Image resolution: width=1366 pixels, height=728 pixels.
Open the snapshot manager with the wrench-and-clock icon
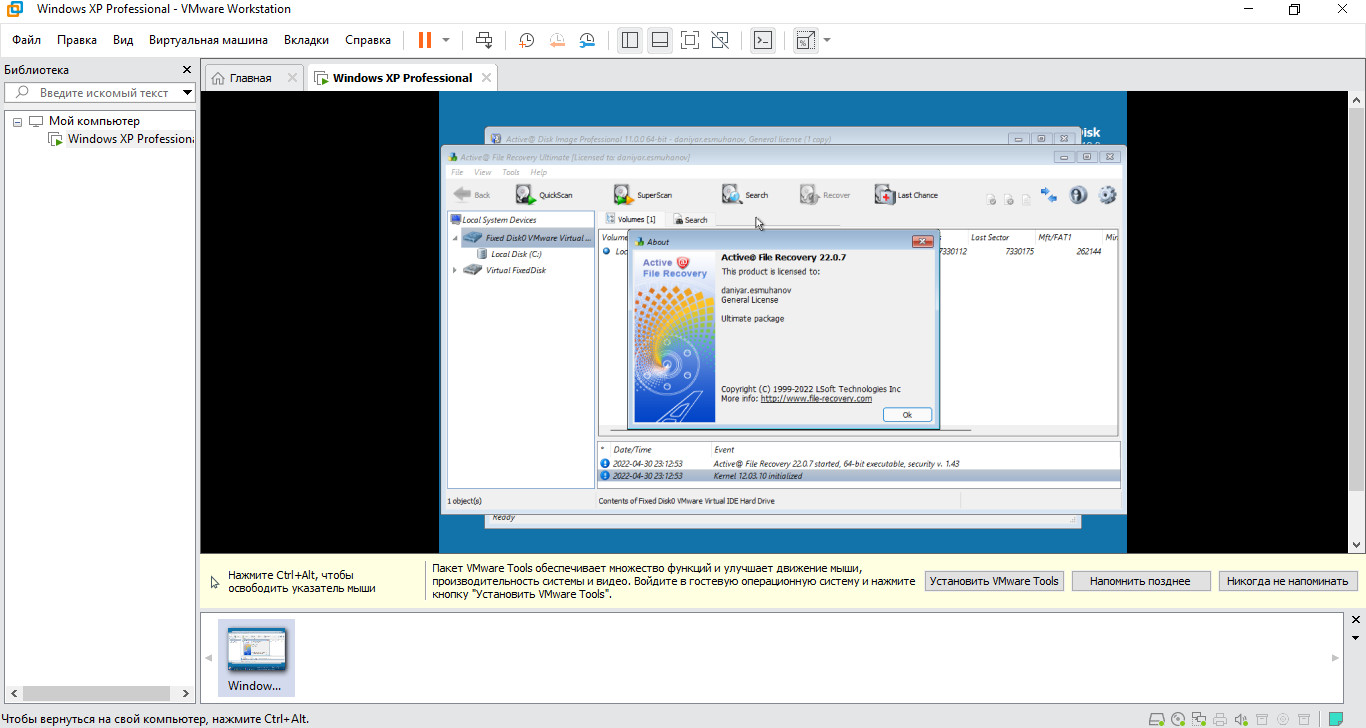pos(588,40)
